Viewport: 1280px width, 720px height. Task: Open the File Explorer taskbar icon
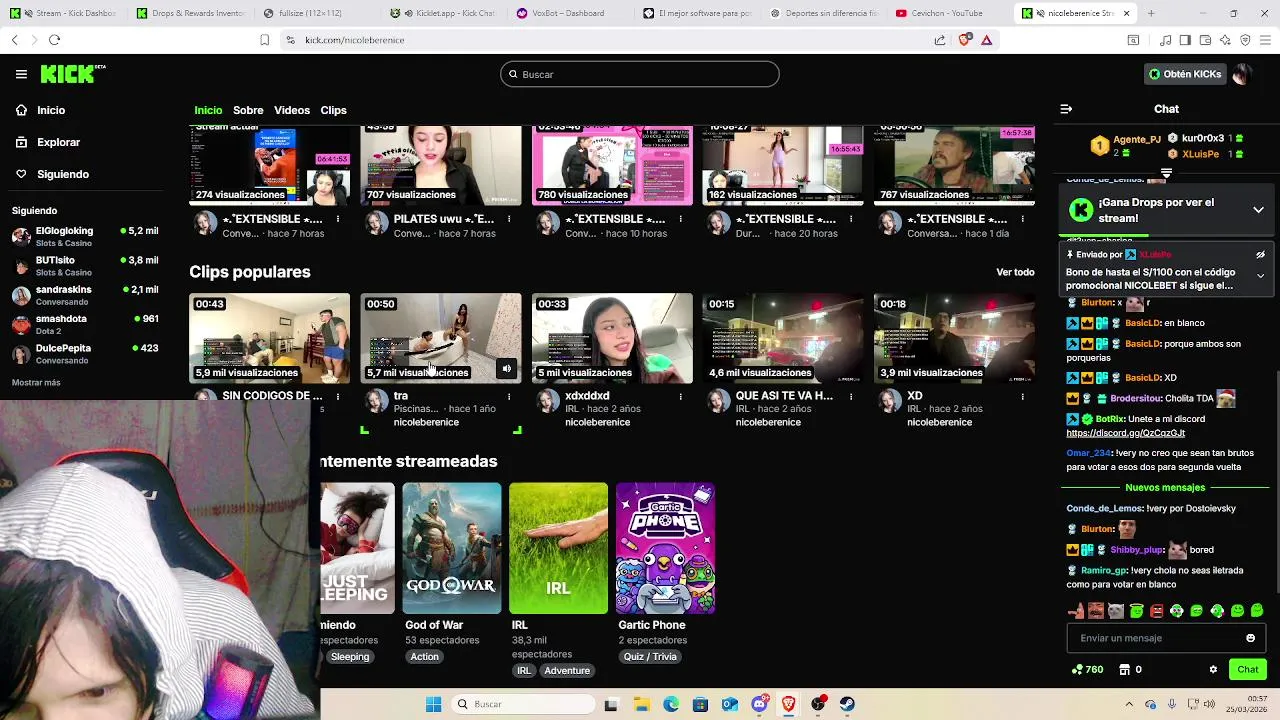tap(641, 704)
